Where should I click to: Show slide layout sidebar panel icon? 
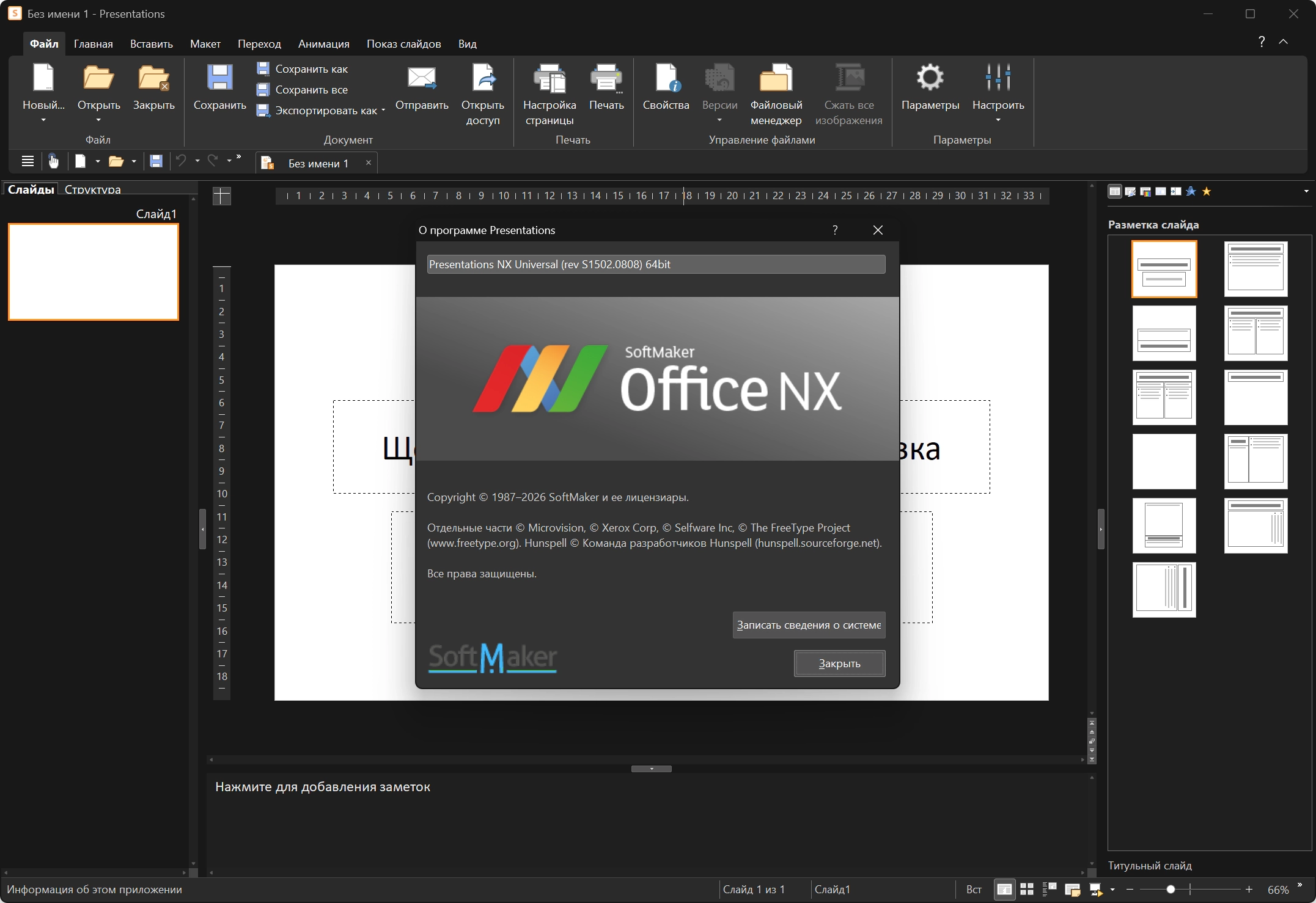(x=1115, y=192)
